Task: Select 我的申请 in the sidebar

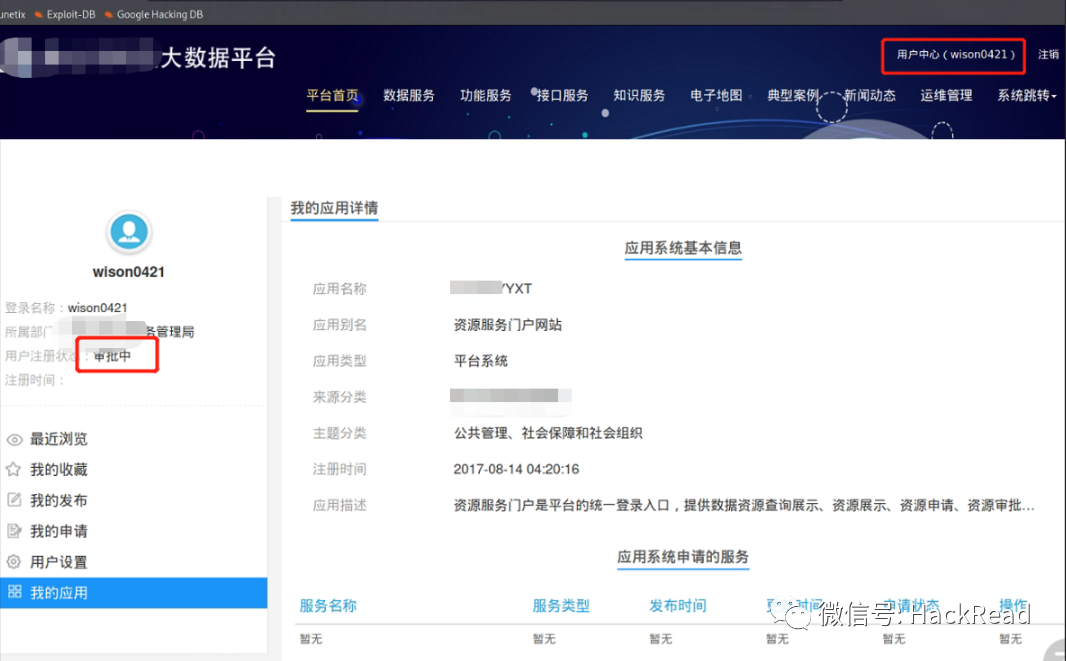Action: [x=58, y=531]
